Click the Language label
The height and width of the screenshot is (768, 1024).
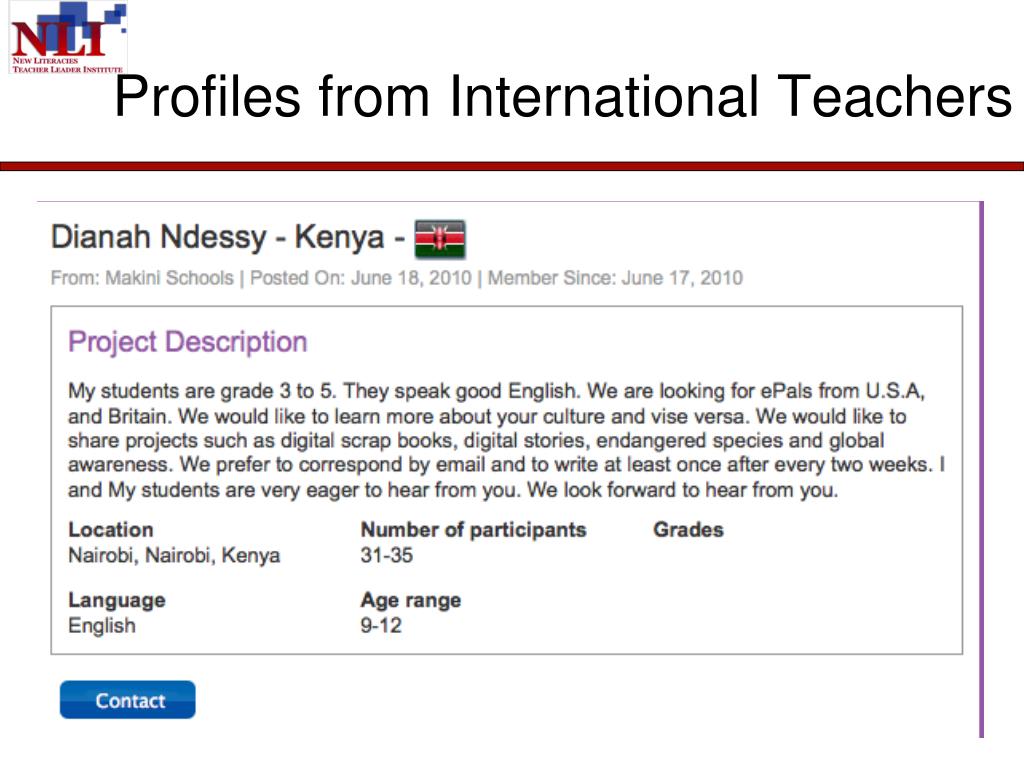(x=117, y=600)
